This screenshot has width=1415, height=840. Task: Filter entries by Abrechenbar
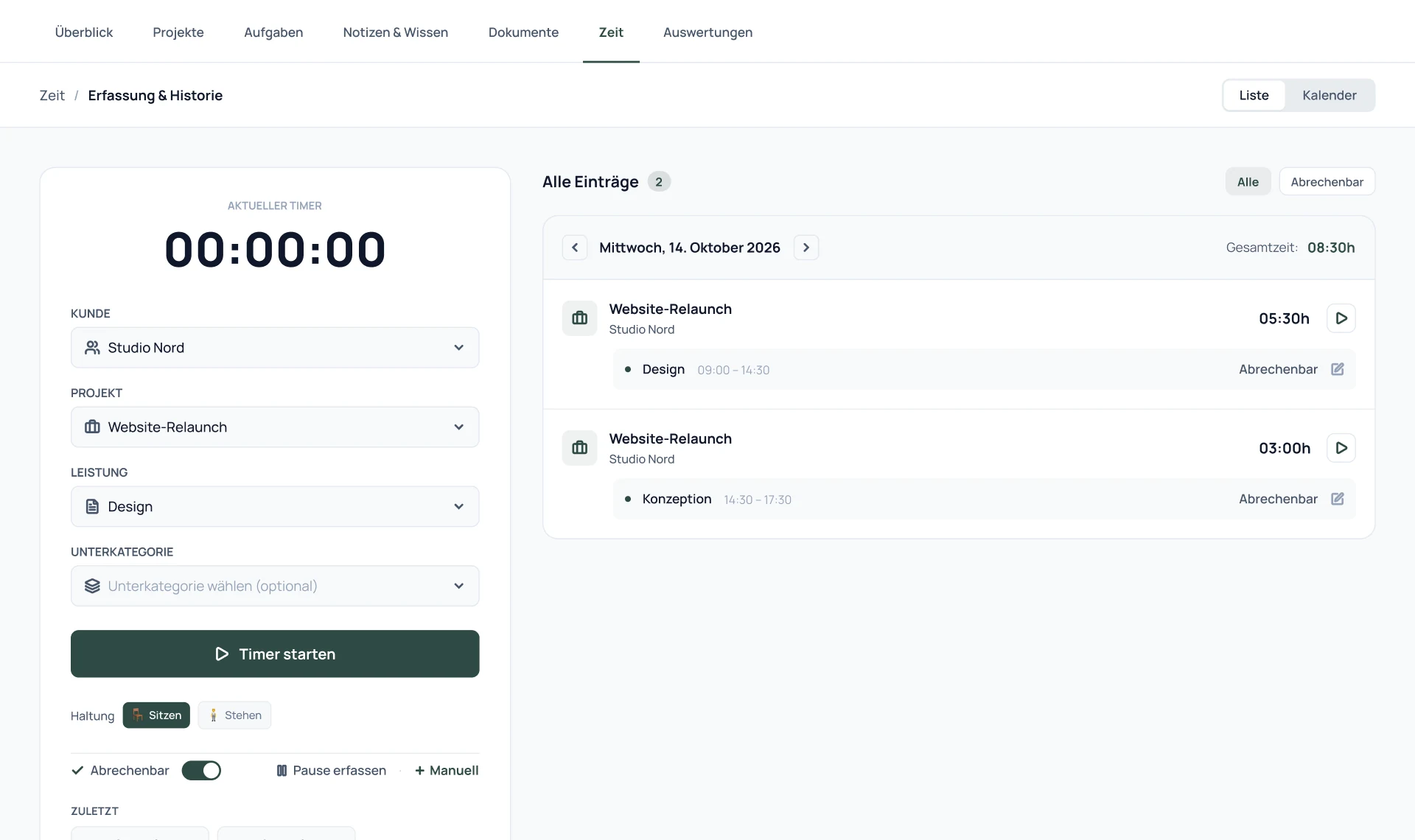1327,182
